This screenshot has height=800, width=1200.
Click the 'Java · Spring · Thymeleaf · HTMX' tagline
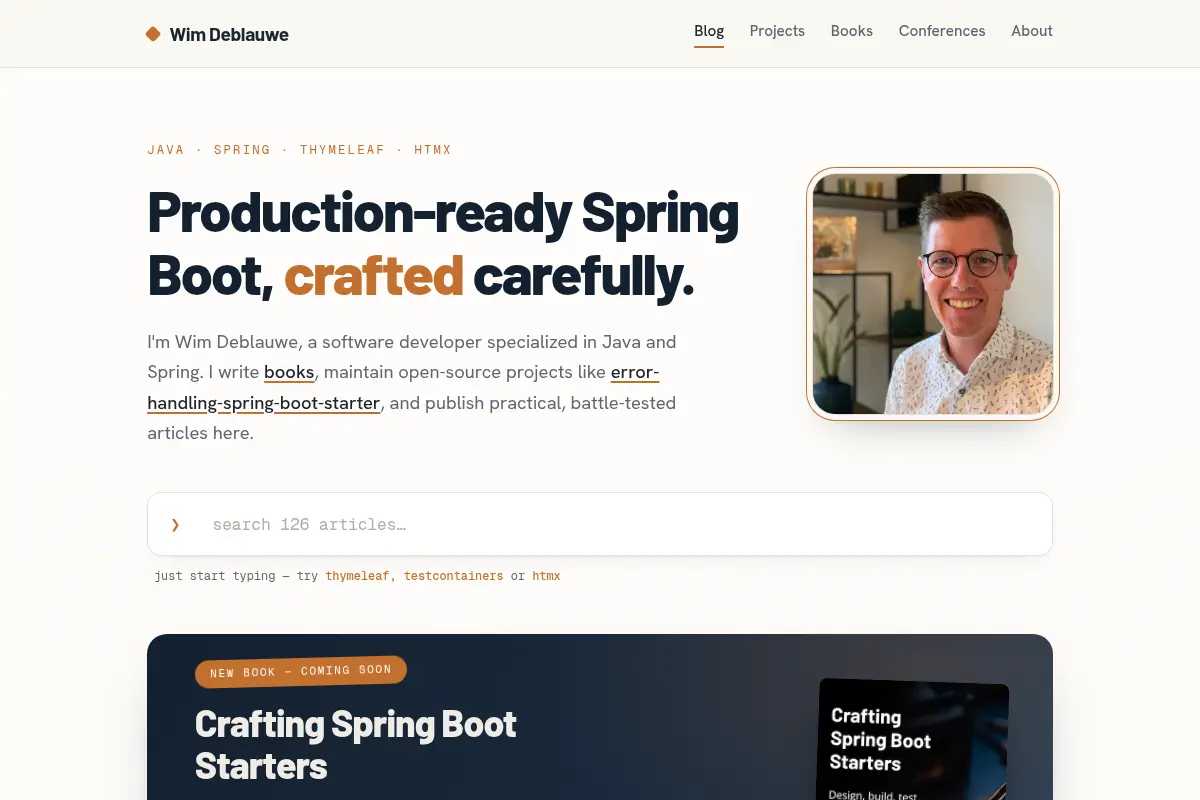pyautogui.click(x=299, y=150)
